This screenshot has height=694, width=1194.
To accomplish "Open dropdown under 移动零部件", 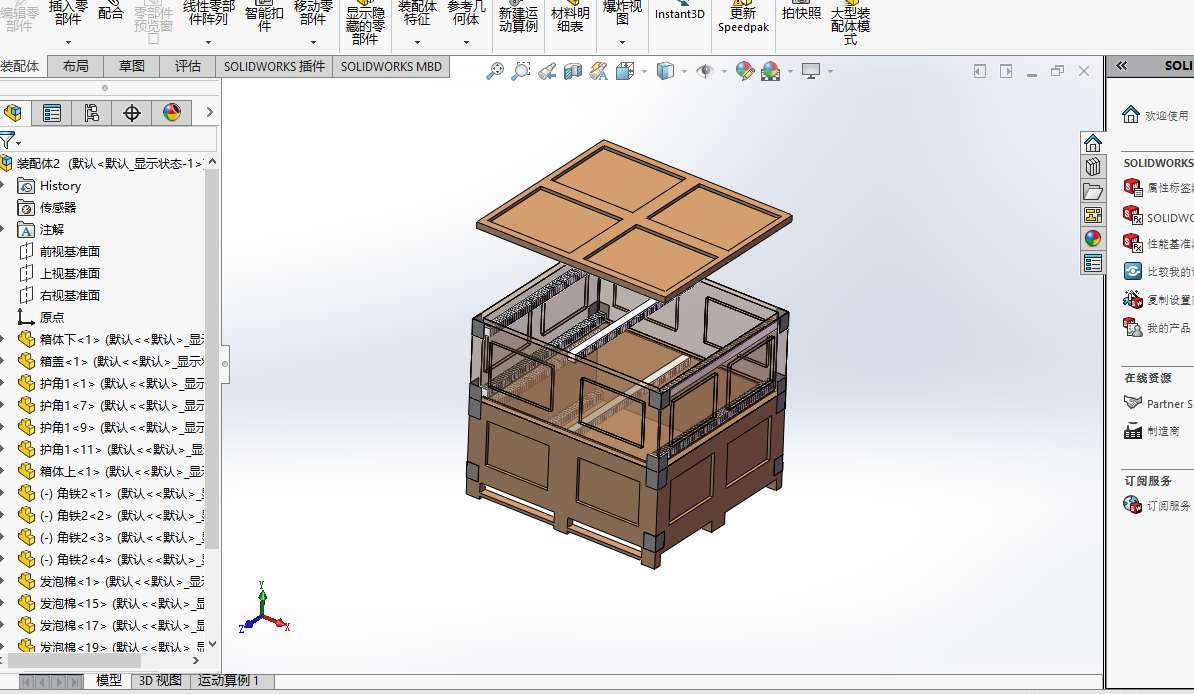I will point(312,43).
